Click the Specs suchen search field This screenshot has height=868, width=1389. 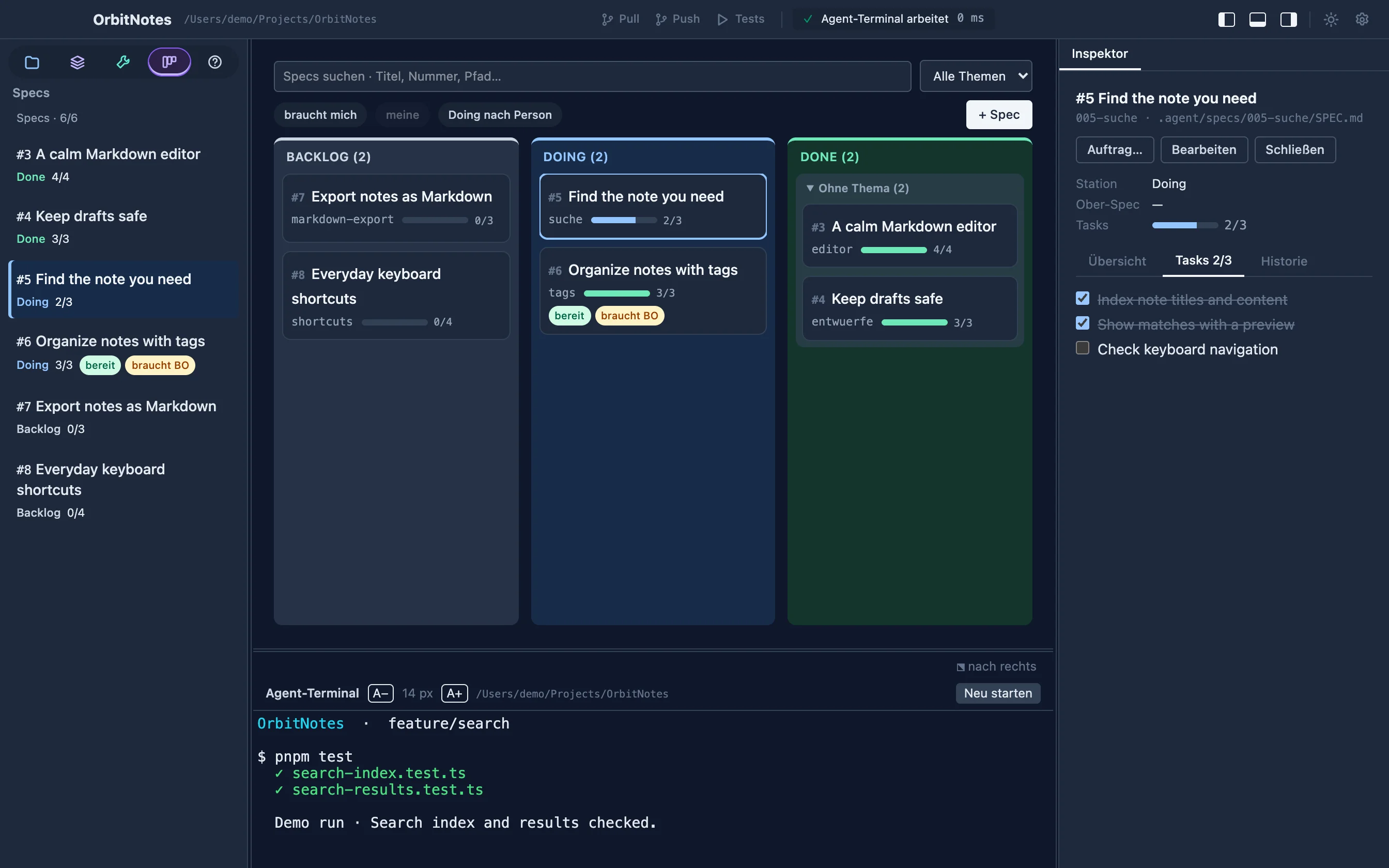[x=592, y=76]
